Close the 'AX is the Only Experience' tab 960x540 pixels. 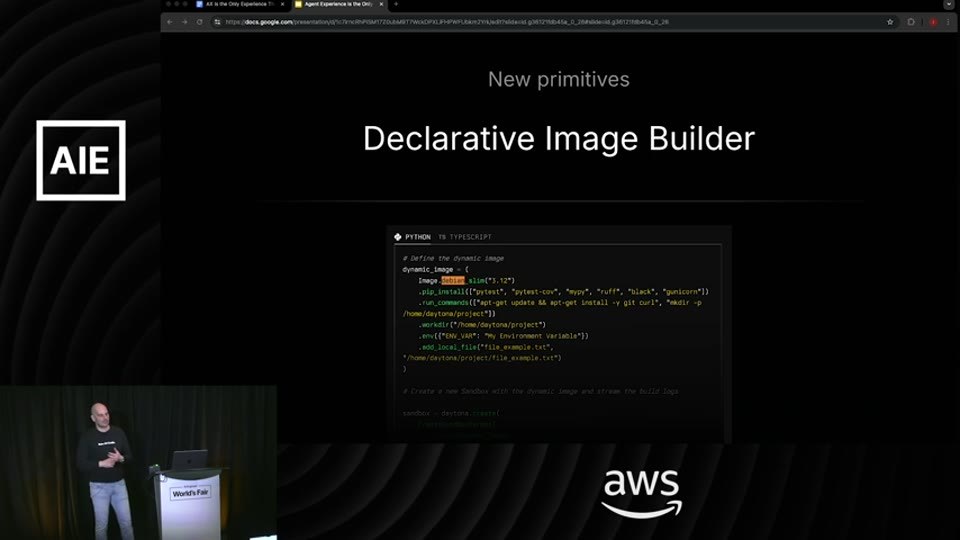coord(282,4)
